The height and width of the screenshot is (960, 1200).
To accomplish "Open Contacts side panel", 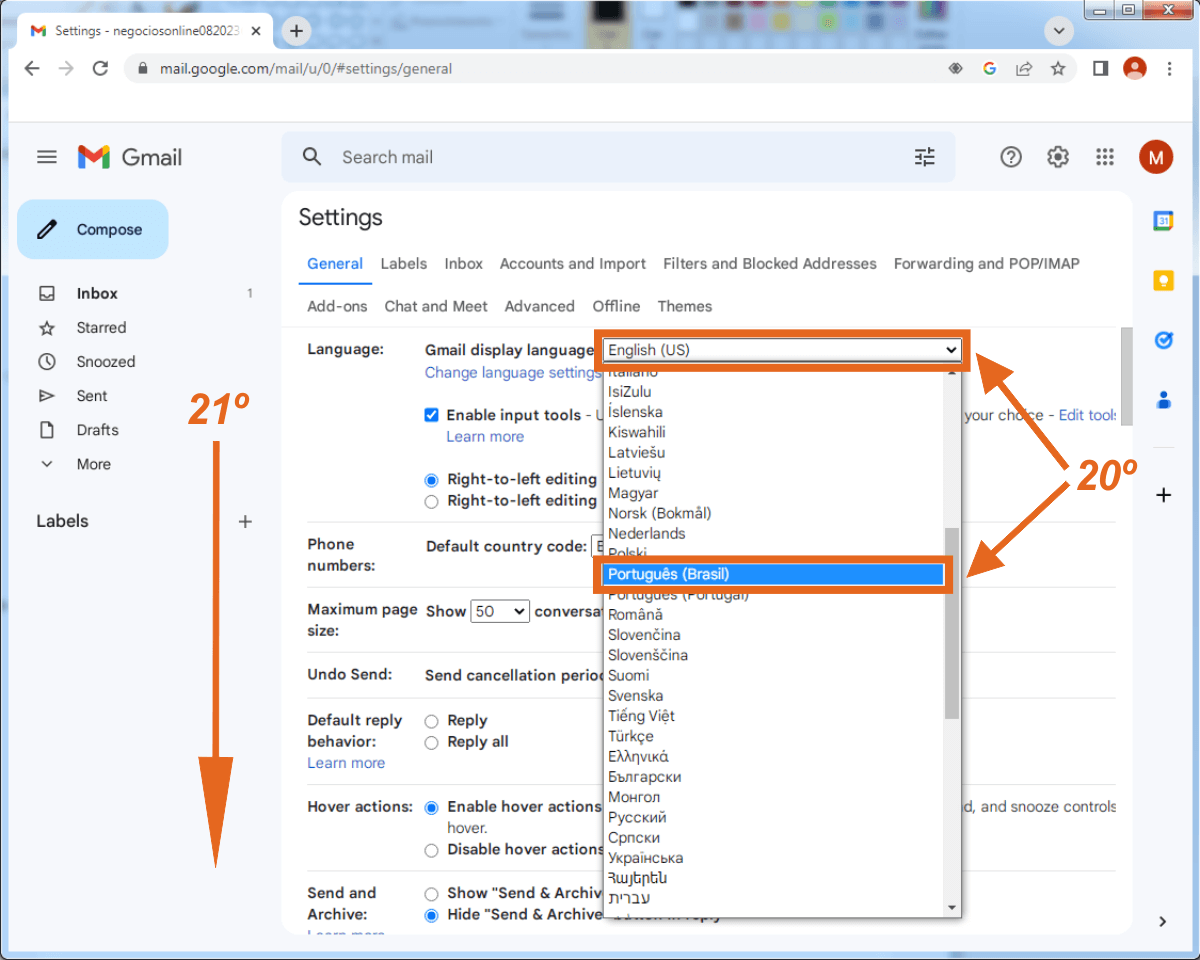I will point(1163,400).
